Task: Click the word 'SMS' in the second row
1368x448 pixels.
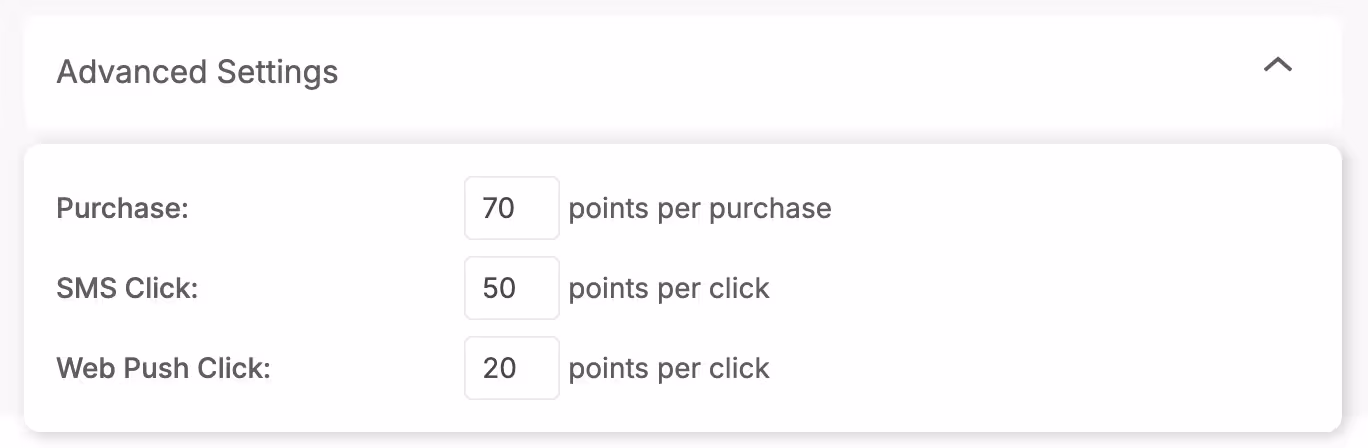Action: (x=87, y=288)
